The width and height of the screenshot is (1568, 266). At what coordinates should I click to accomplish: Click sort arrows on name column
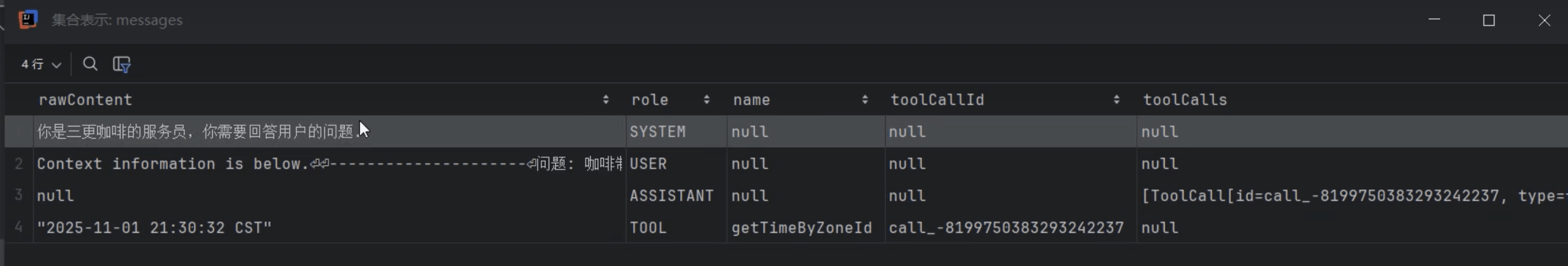point(865,99)
